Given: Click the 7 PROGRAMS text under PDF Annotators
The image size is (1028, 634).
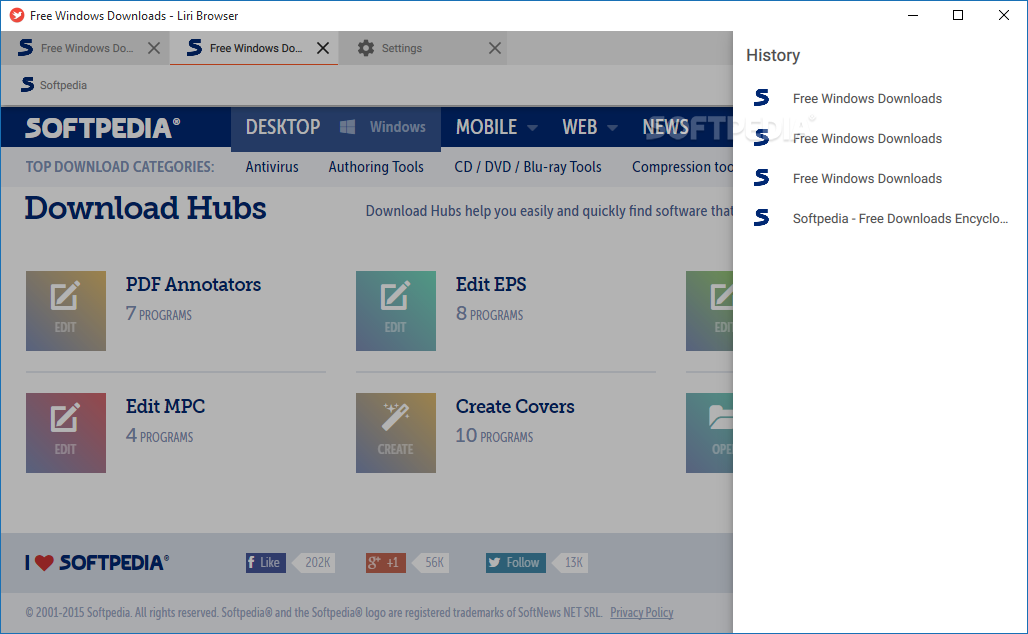Looking at the screenshot, I should click(159, 314).
